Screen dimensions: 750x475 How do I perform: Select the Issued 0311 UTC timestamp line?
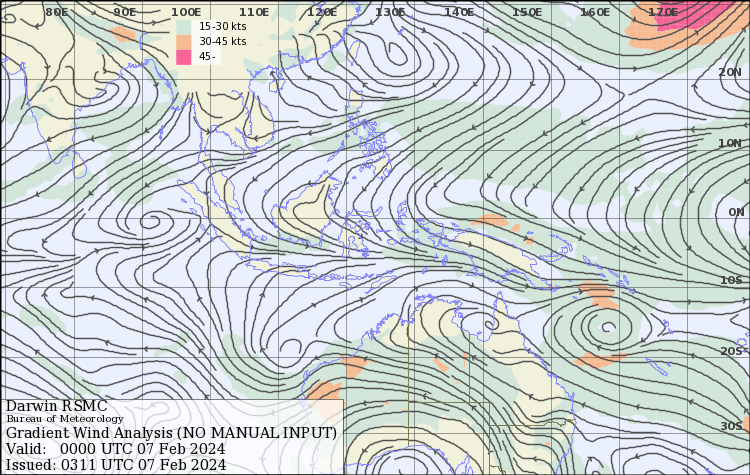(x=116, y=464)
